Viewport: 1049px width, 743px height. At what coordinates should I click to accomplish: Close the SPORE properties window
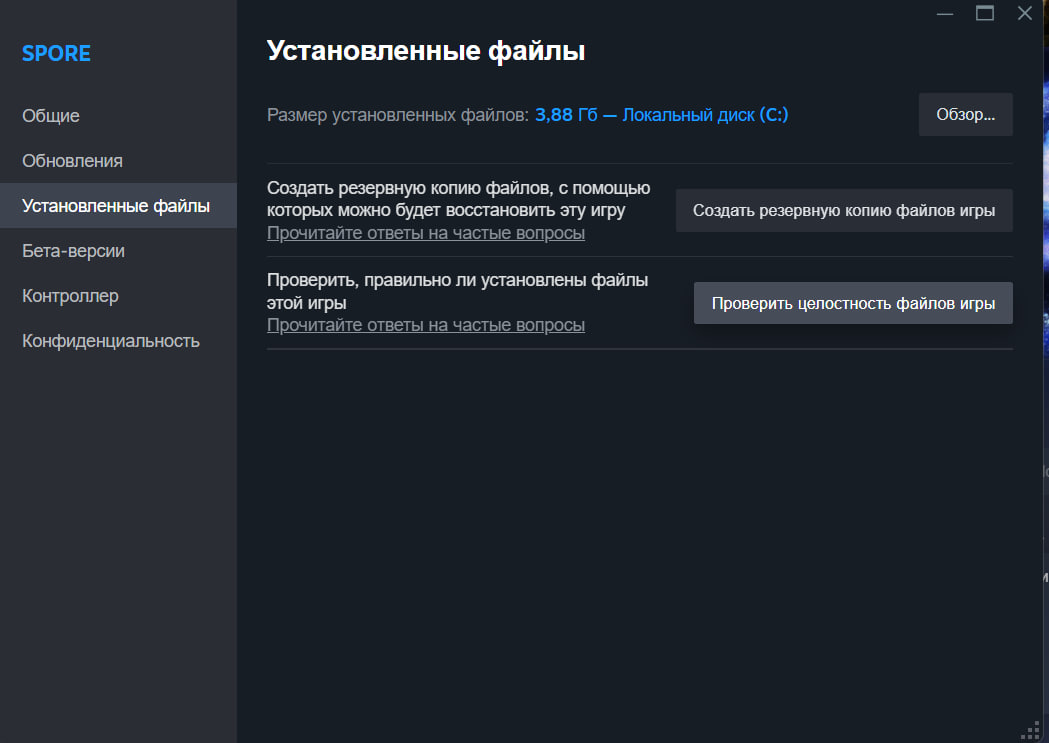coord(1024,13)
